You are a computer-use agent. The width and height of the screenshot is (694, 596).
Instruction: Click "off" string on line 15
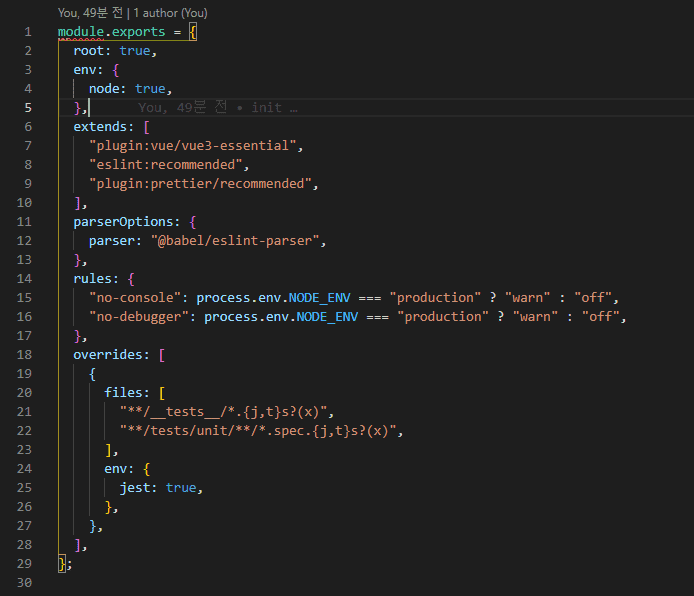(593, 298)
